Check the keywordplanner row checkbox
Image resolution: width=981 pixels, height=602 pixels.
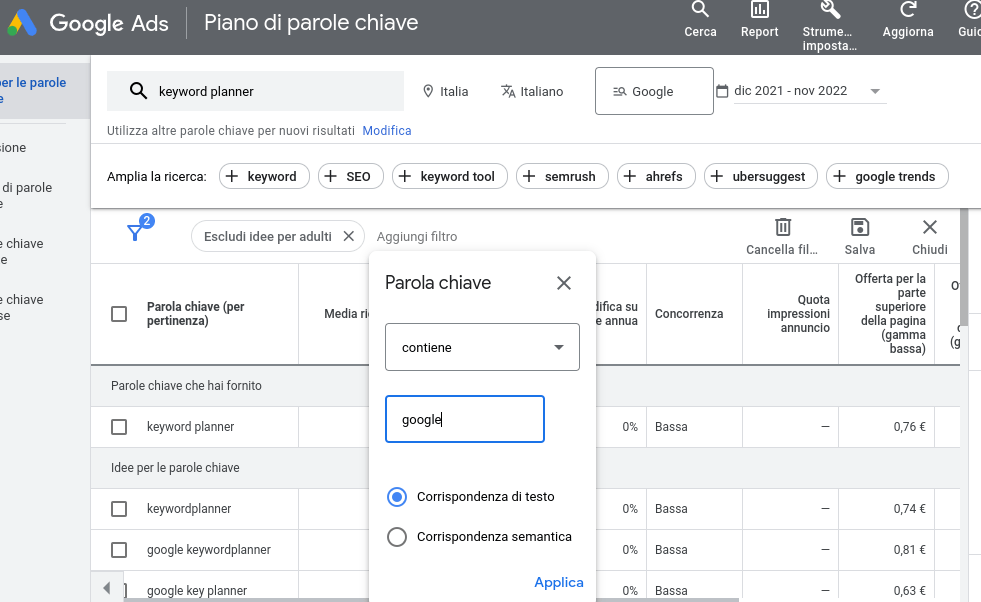pos(119,509)
